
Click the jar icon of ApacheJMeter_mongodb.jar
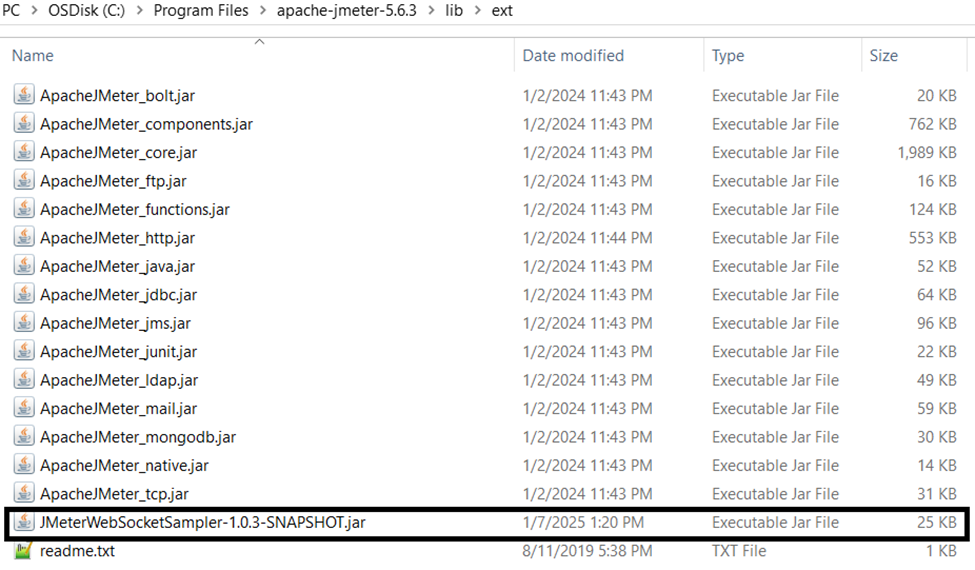24,437
